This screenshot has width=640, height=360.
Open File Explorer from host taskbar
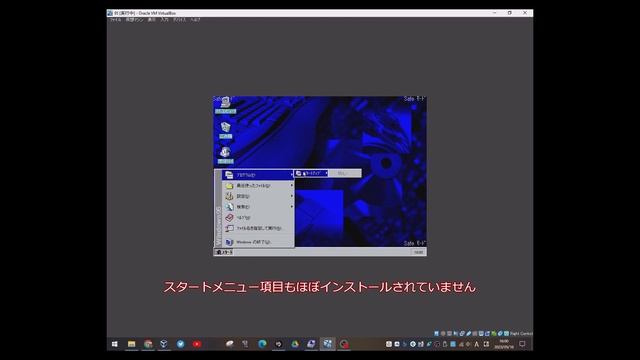[x=131, y=344]
